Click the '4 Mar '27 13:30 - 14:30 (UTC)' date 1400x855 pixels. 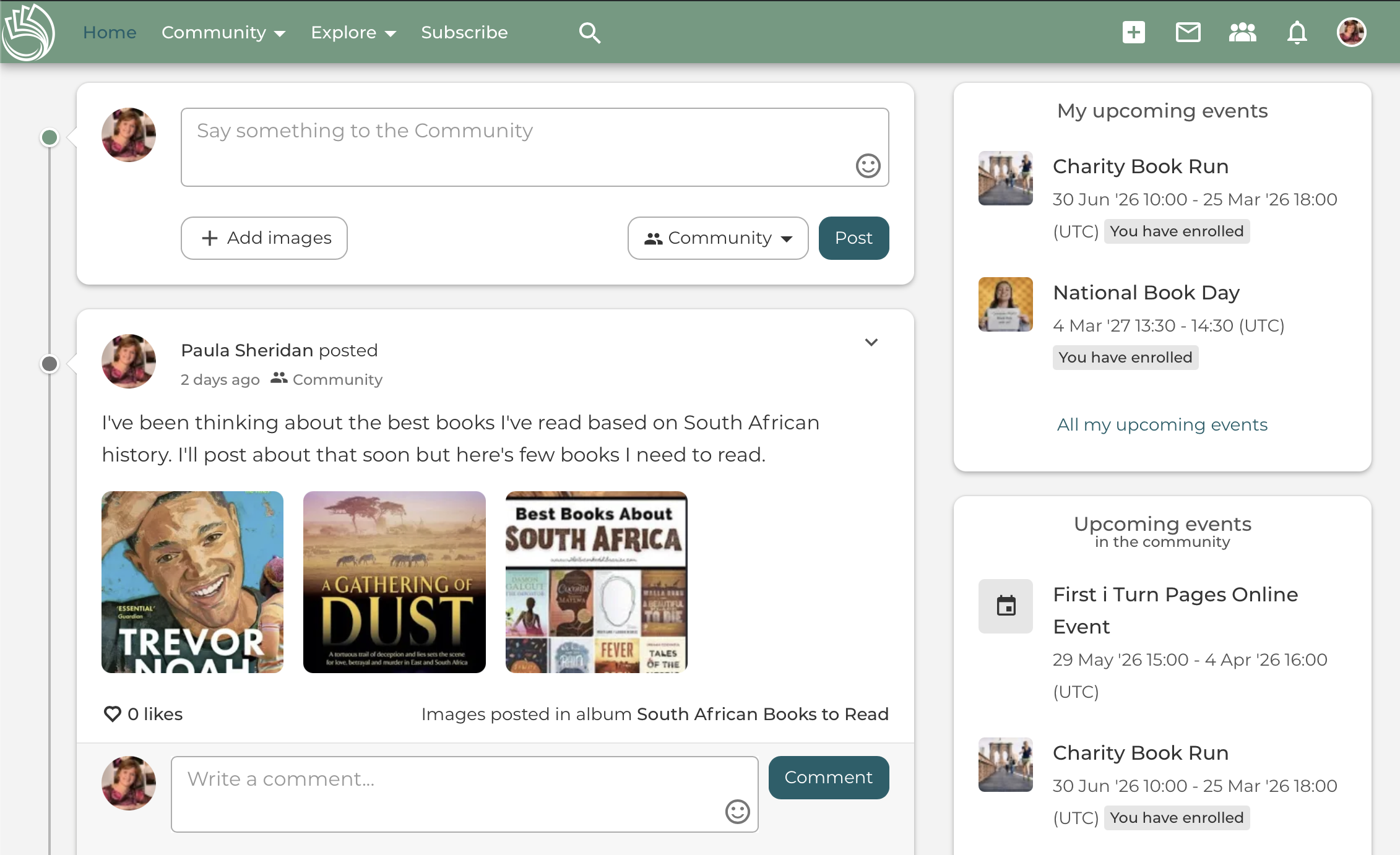click(x=1169, y=326)
